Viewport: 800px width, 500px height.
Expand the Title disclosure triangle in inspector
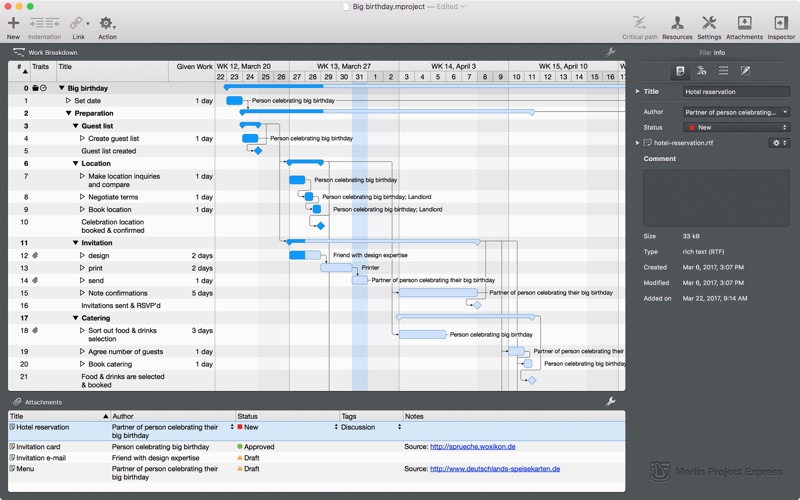click(637, 92)
